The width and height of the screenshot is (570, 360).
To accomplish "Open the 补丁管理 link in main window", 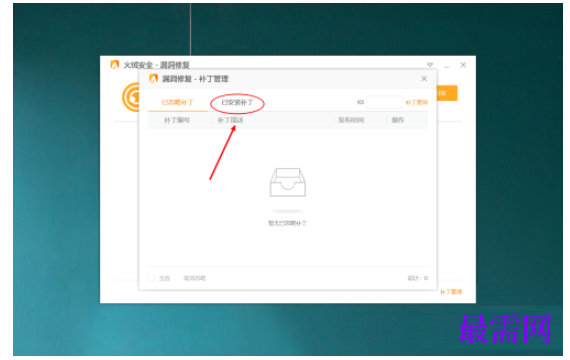I will point(451,292).
